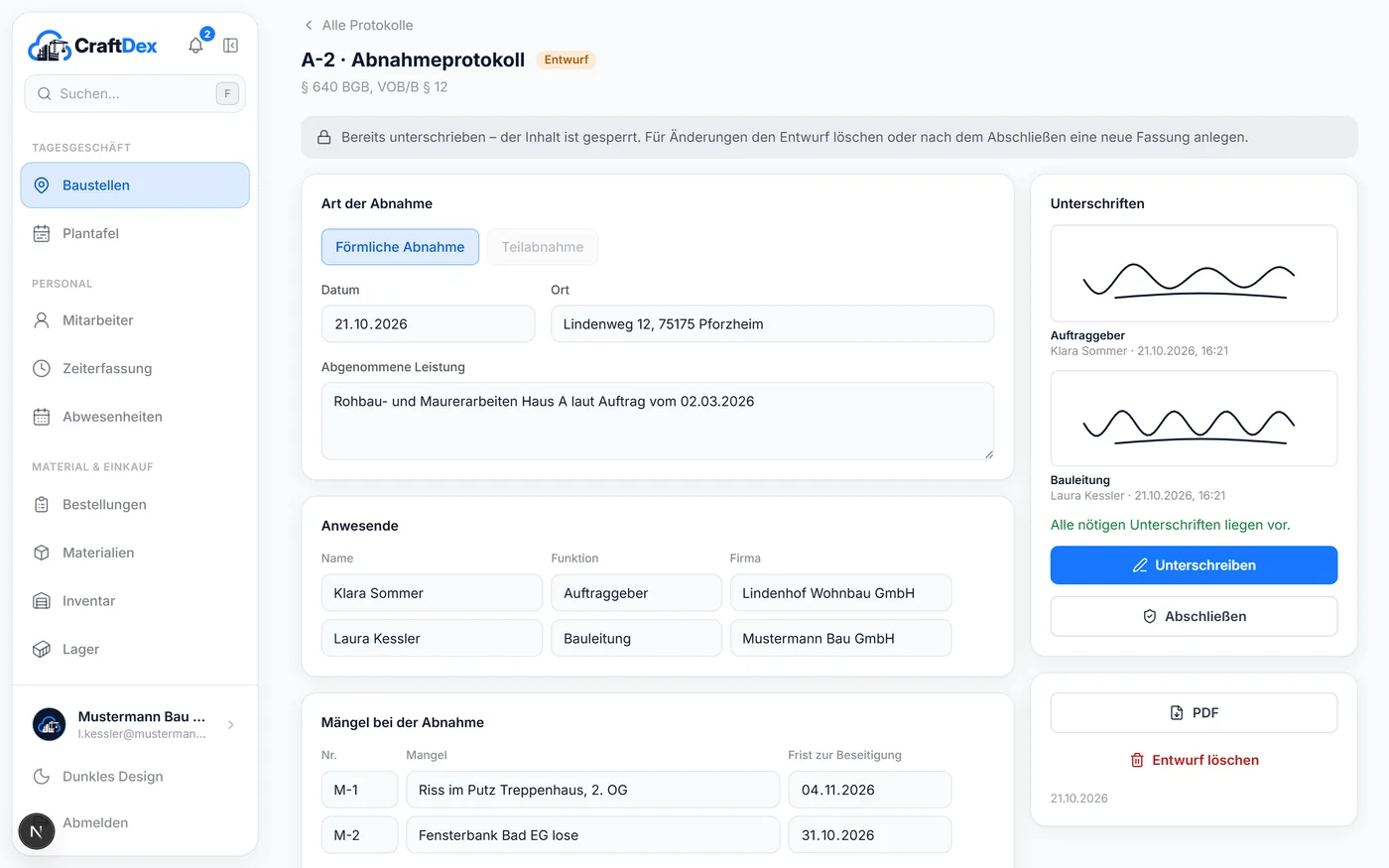Click the Suchen search field
Image resolution: width=1389 pixels, height=868 pixels.
[x=135, y=94]
